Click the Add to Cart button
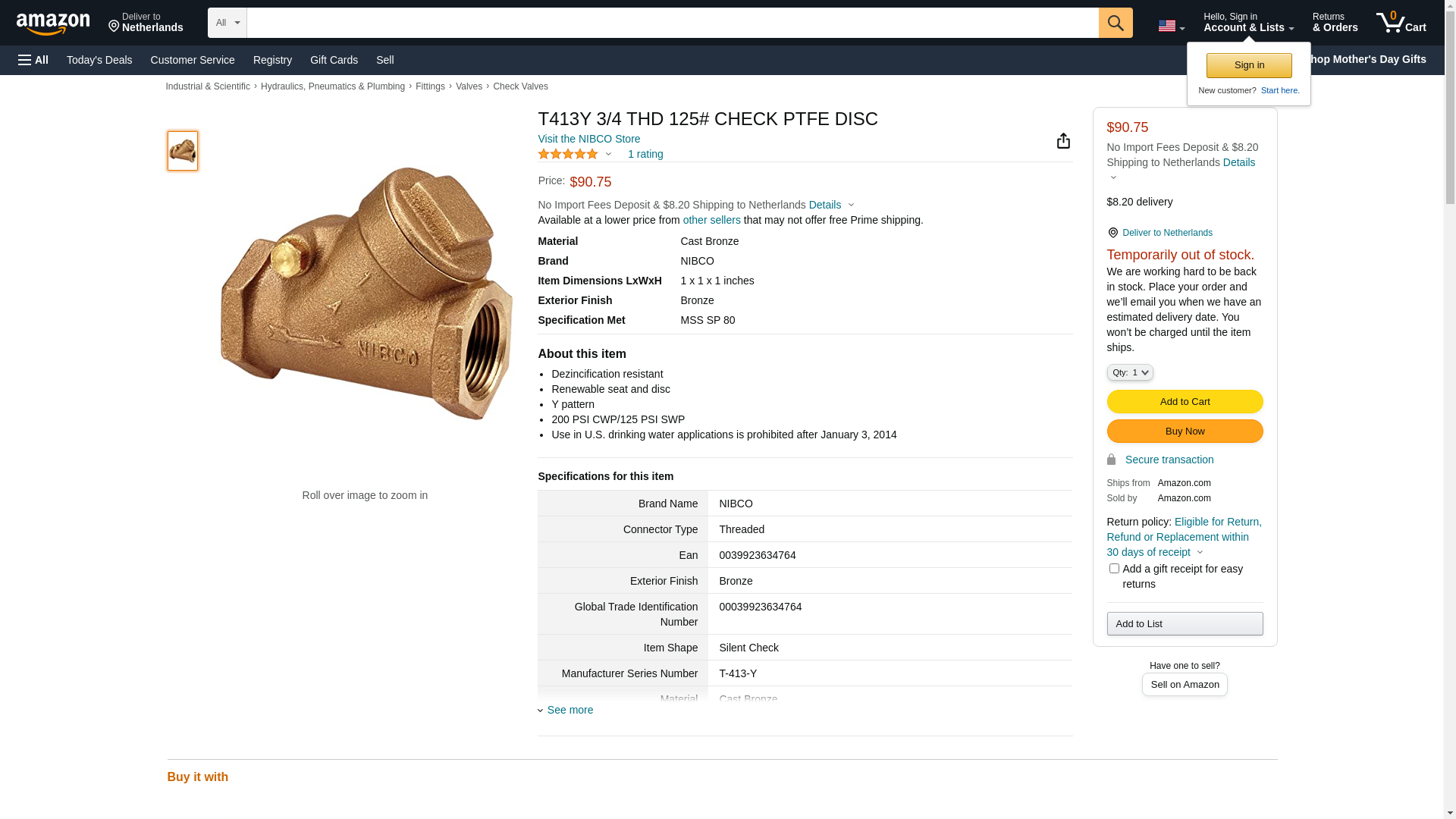The height and width of the screenshot is (819, 1456). (1185, 401)
